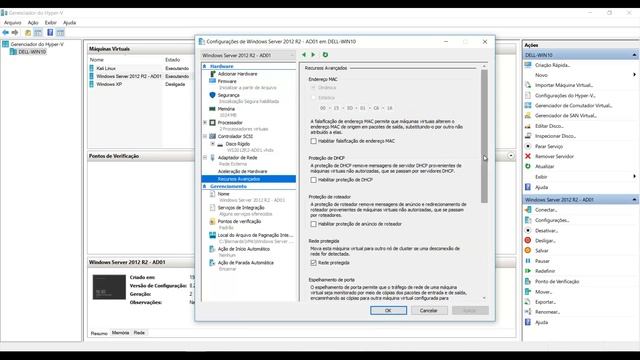
Task: Click the green refresh icon in settings dialog
Action: tap(325, 55)
